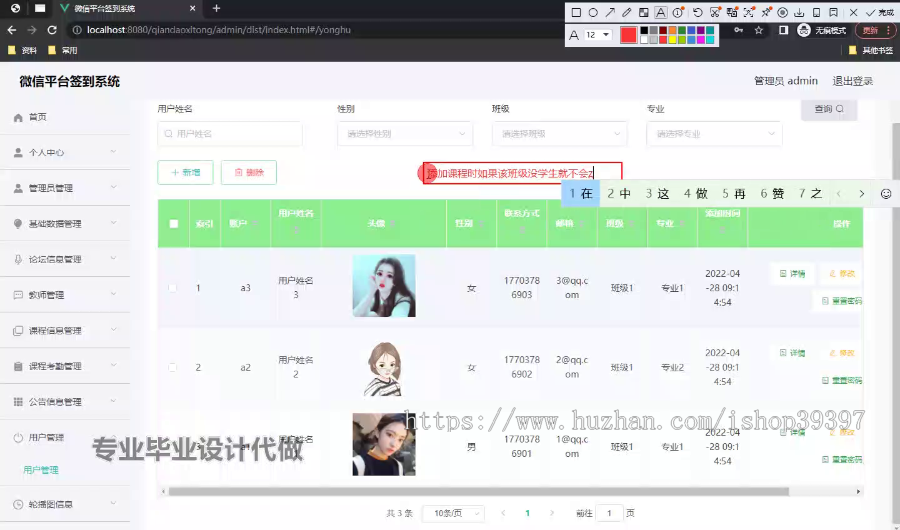Select the numbered marker tool

[678, 12]
